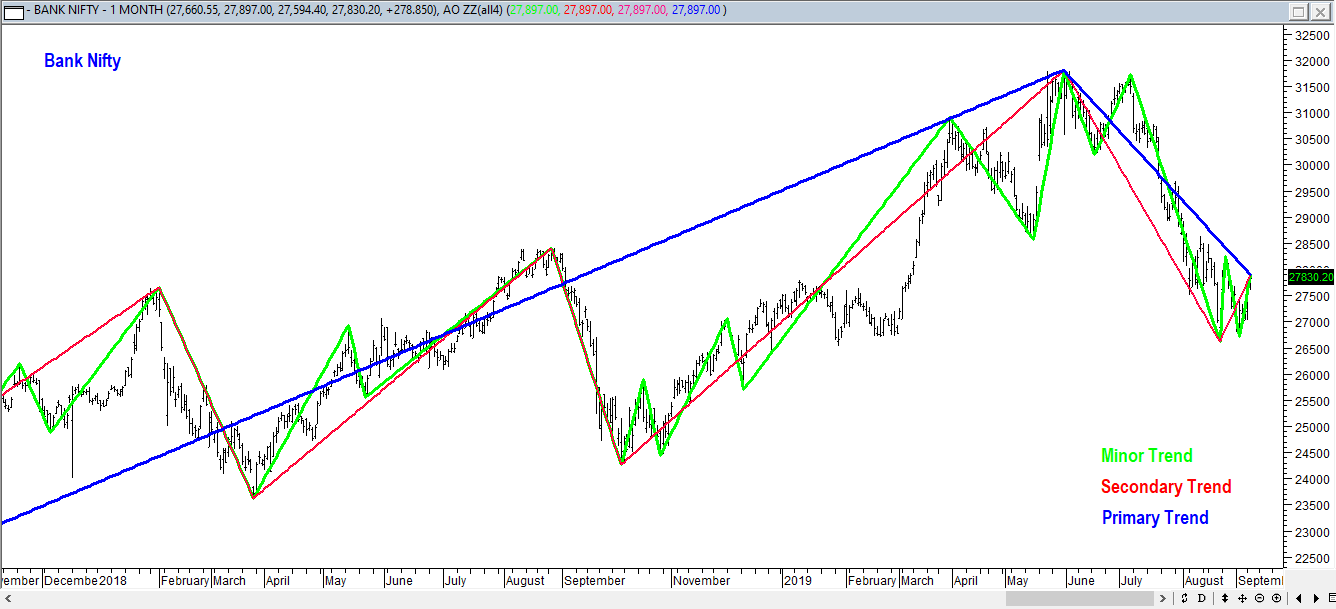Step back with the left triangle icon
Screen dimensions: 1336x609
pyautogui.click(x=1298, y=598)
